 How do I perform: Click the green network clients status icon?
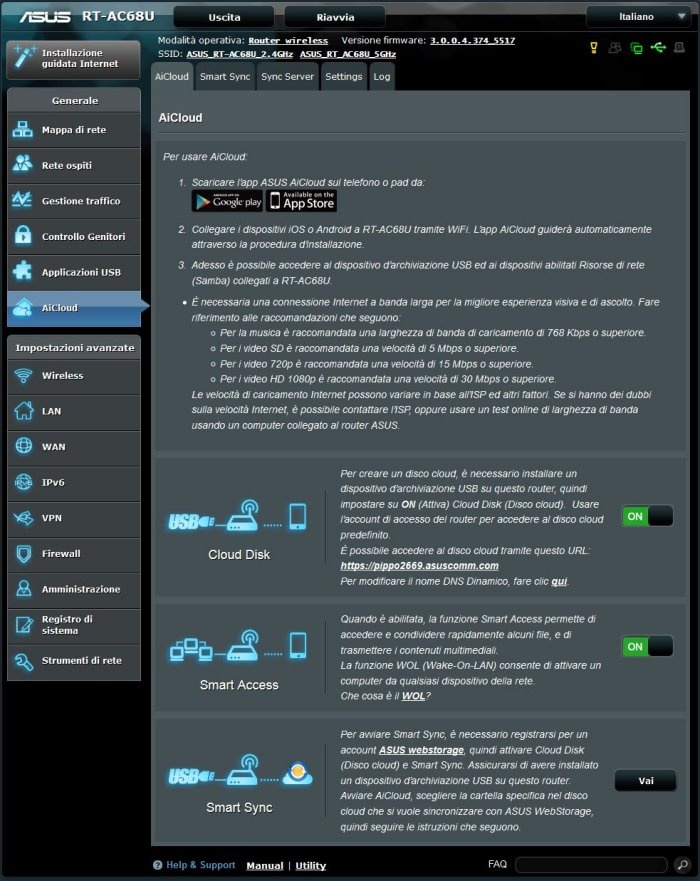tap(637, 48)
